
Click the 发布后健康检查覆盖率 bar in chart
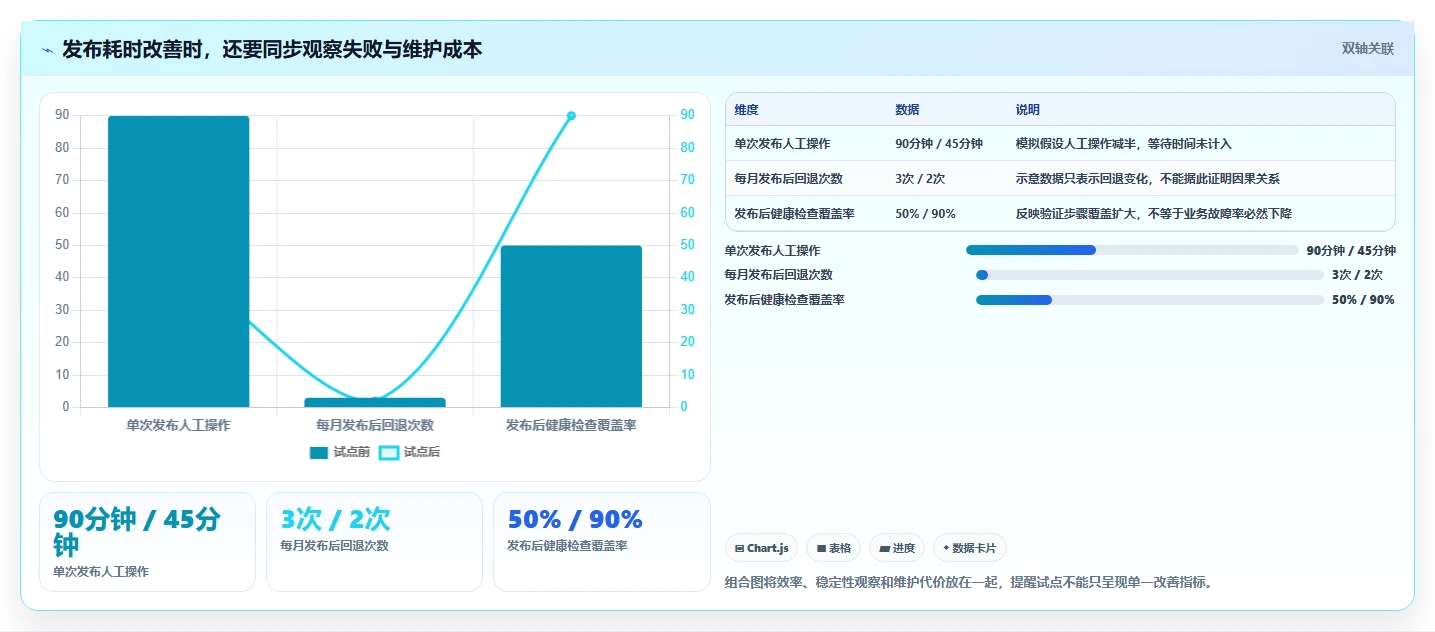[571, 326]
